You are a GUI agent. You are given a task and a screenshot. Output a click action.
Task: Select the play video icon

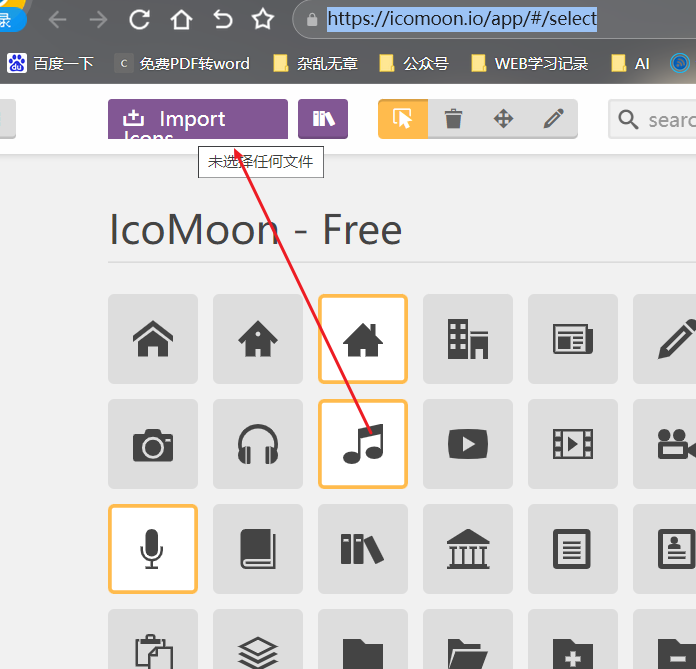click(468, 444)
